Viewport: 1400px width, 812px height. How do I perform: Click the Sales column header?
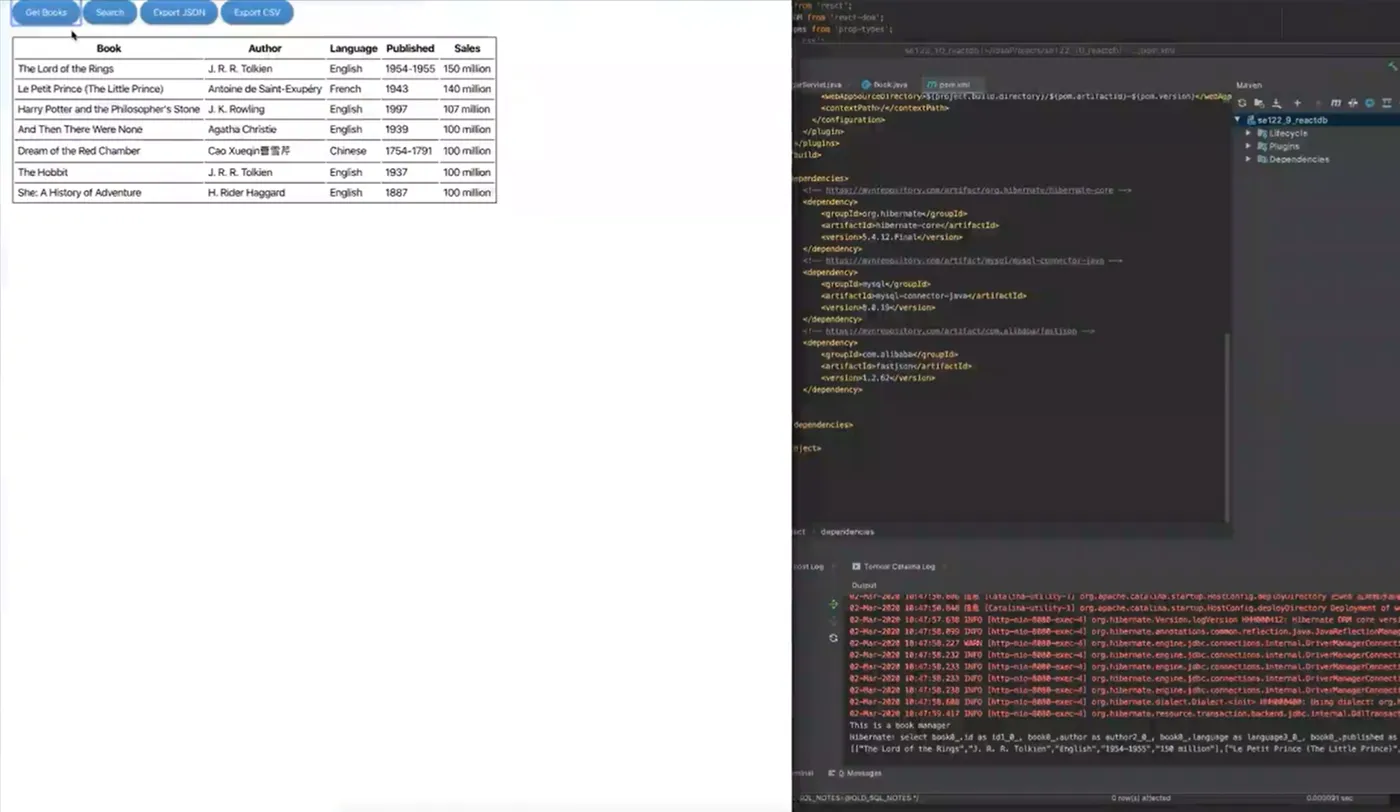(x=467, y=48)
